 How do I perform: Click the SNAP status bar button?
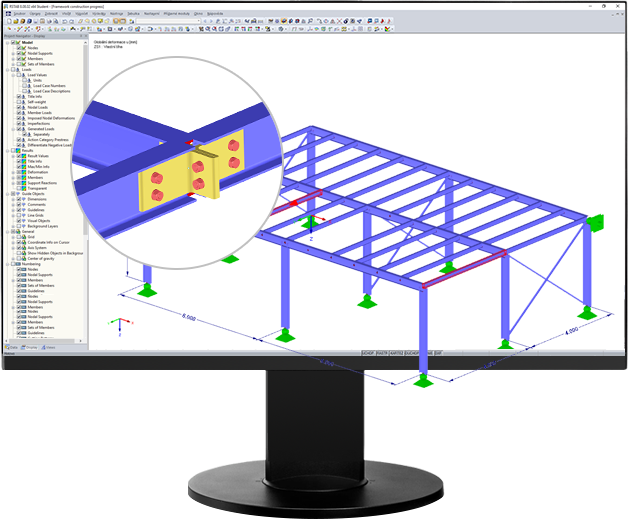[x=368, y=353]
